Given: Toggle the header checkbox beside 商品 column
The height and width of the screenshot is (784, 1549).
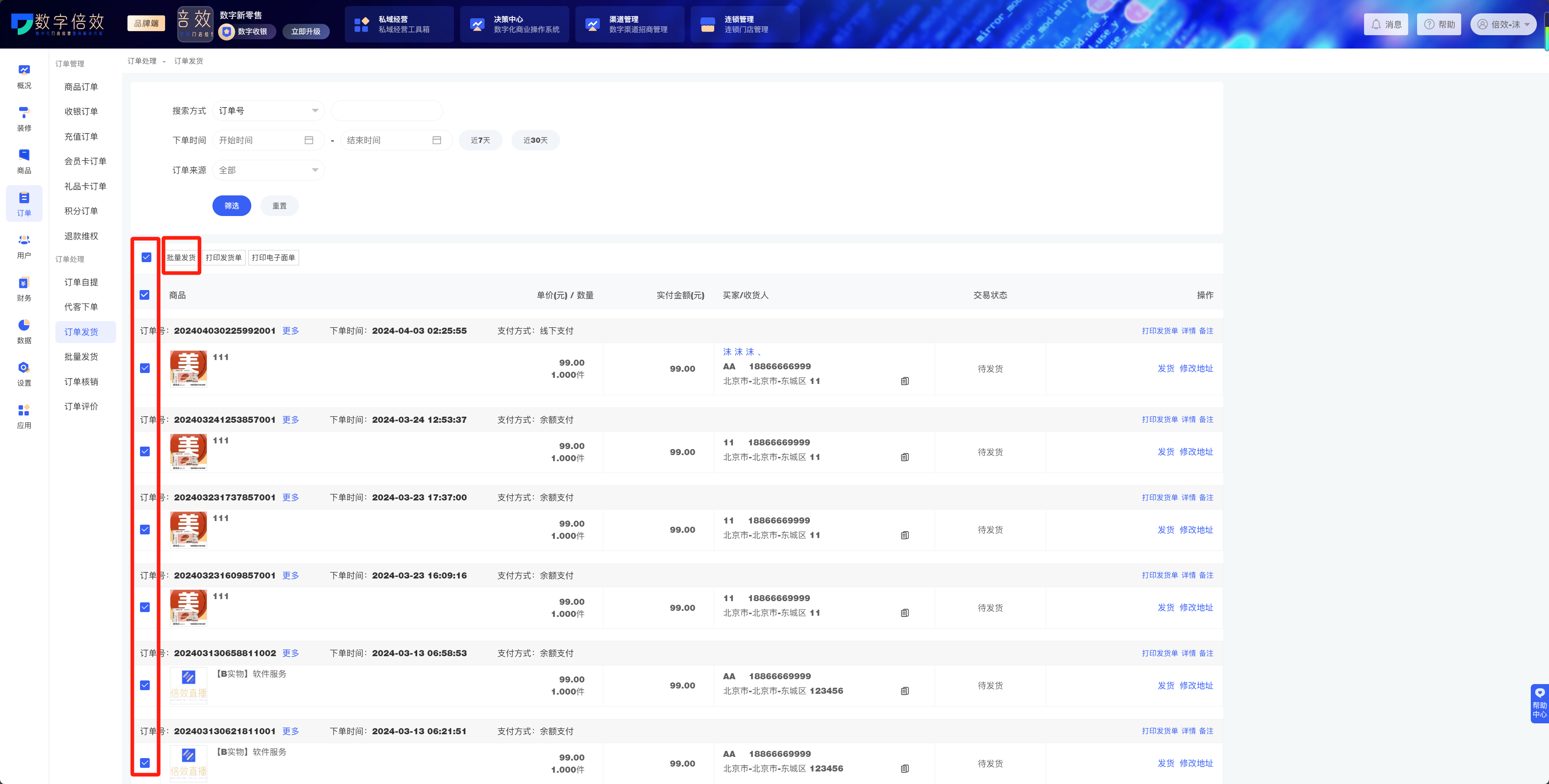Looking at the screenshot, I should click(145, 295).
